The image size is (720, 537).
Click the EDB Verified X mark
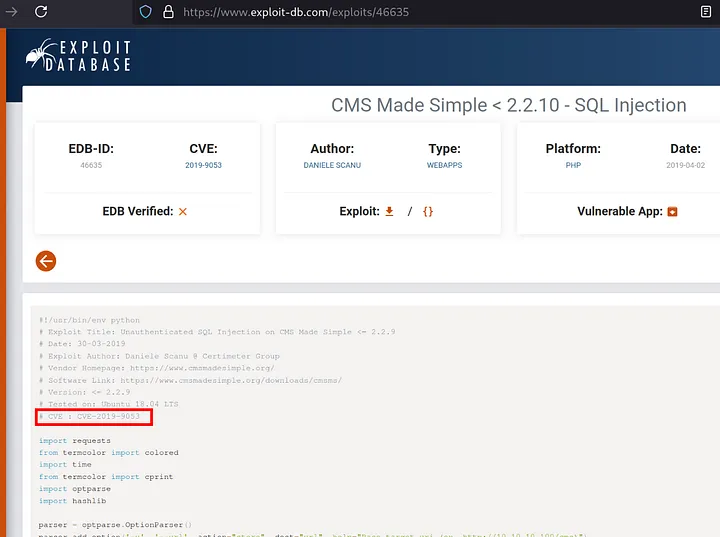[x=183, y=211]
